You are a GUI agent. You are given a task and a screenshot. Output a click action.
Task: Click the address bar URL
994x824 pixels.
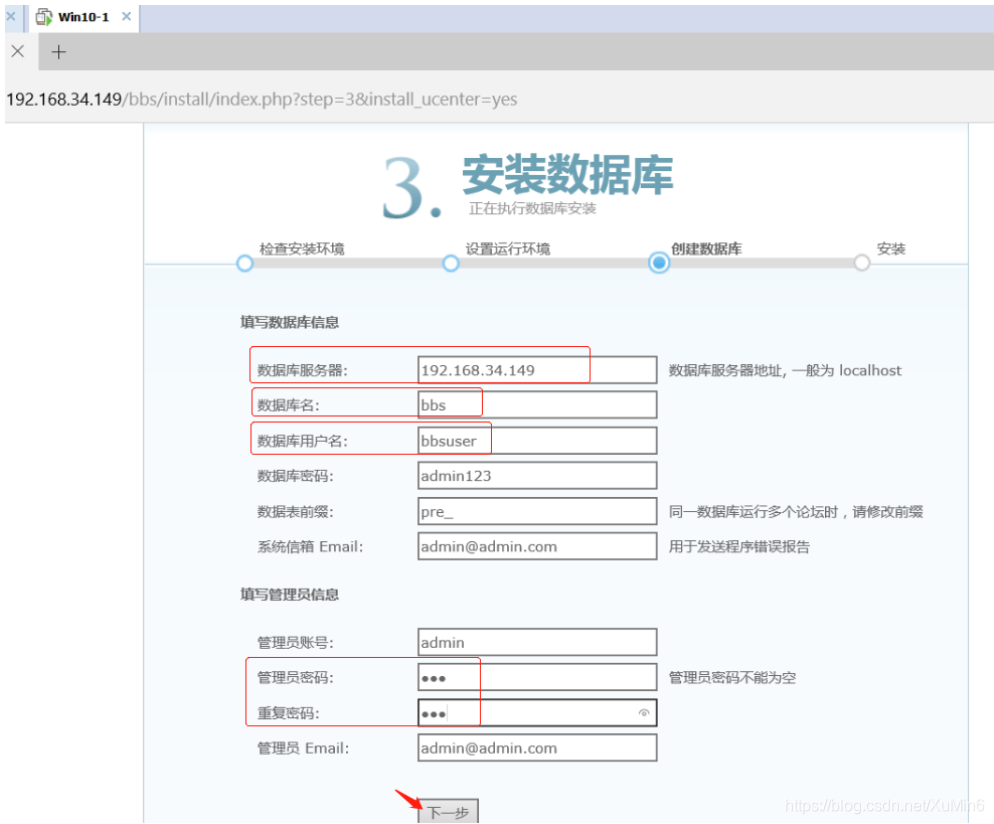tap(261, 100)
